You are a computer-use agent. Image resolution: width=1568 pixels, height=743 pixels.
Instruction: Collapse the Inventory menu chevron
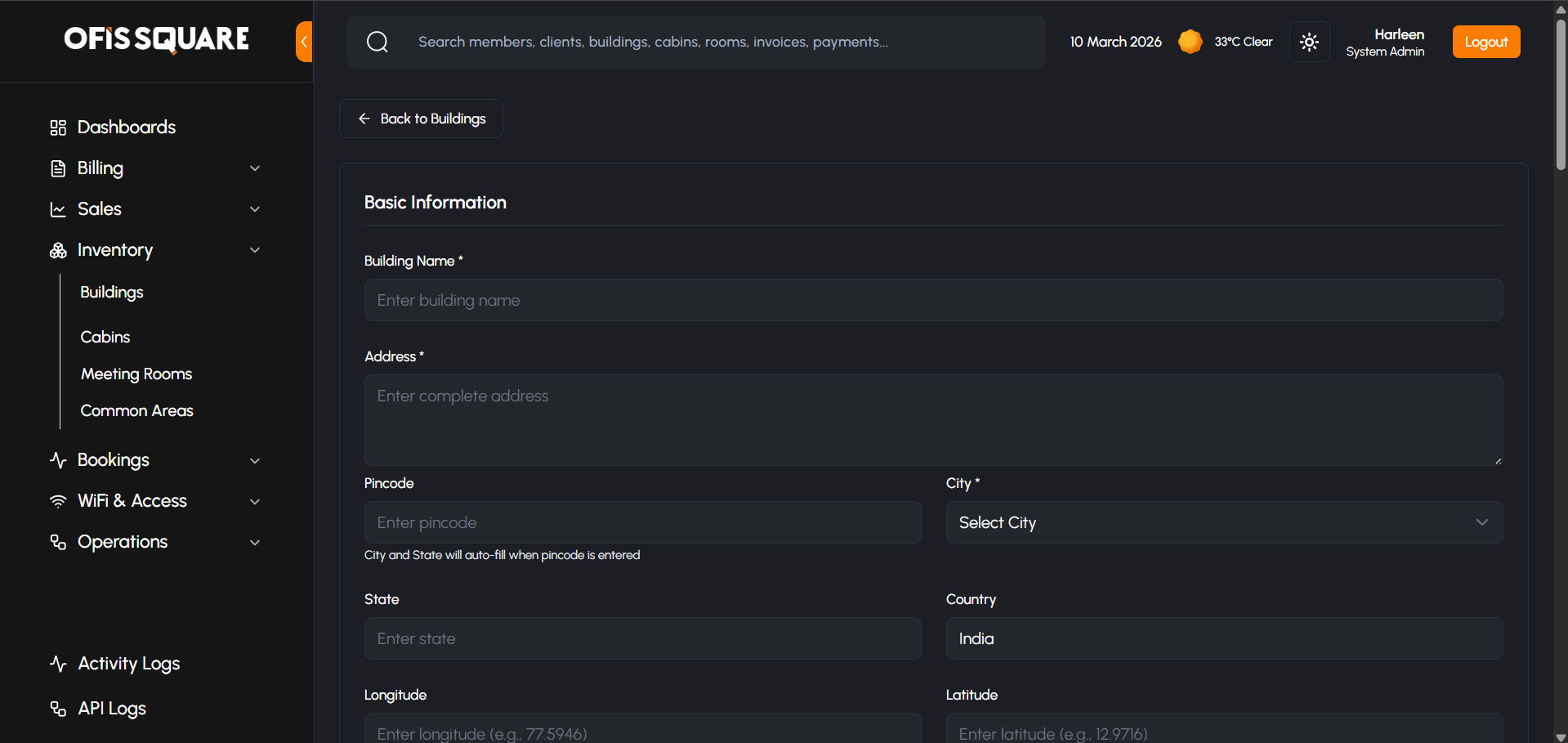coord(255,250)
